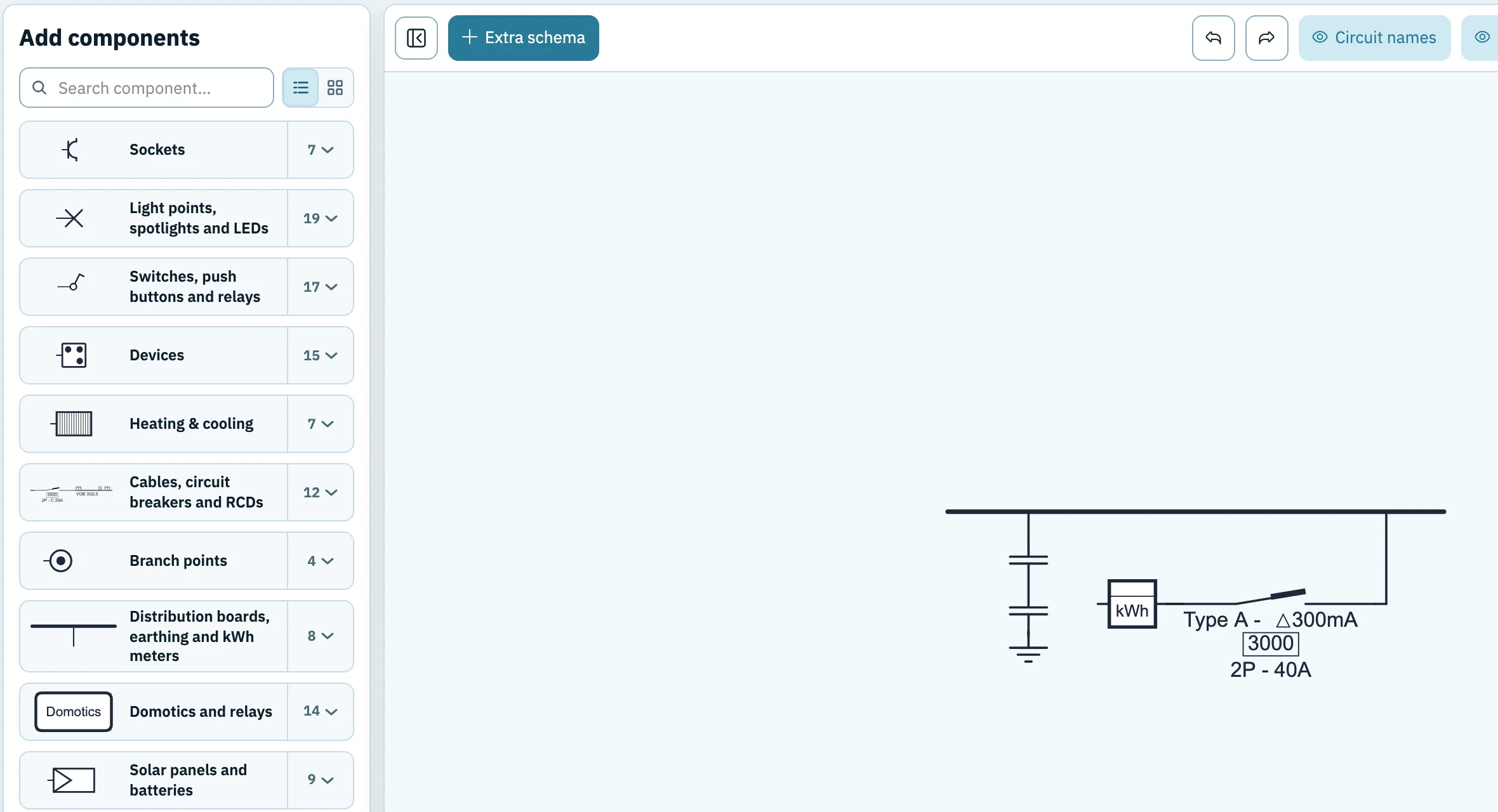1498x812 pixels.
Task: Add an Extra schema
Action: point(524,38)
